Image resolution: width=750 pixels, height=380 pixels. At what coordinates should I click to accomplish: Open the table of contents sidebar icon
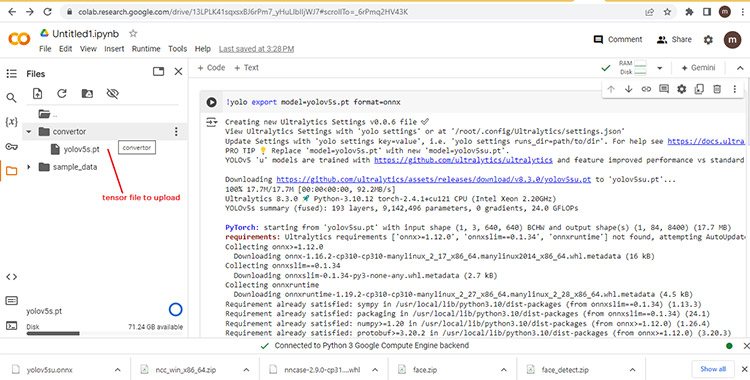click(11, 73)
